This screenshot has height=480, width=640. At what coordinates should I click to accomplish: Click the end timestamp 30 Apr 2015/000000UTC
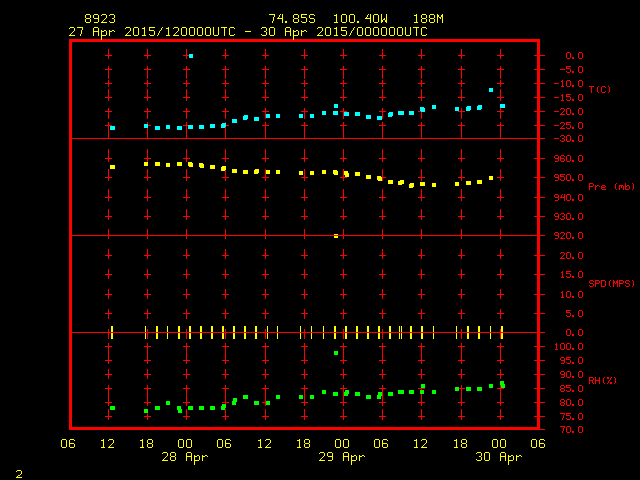(344, 32)
